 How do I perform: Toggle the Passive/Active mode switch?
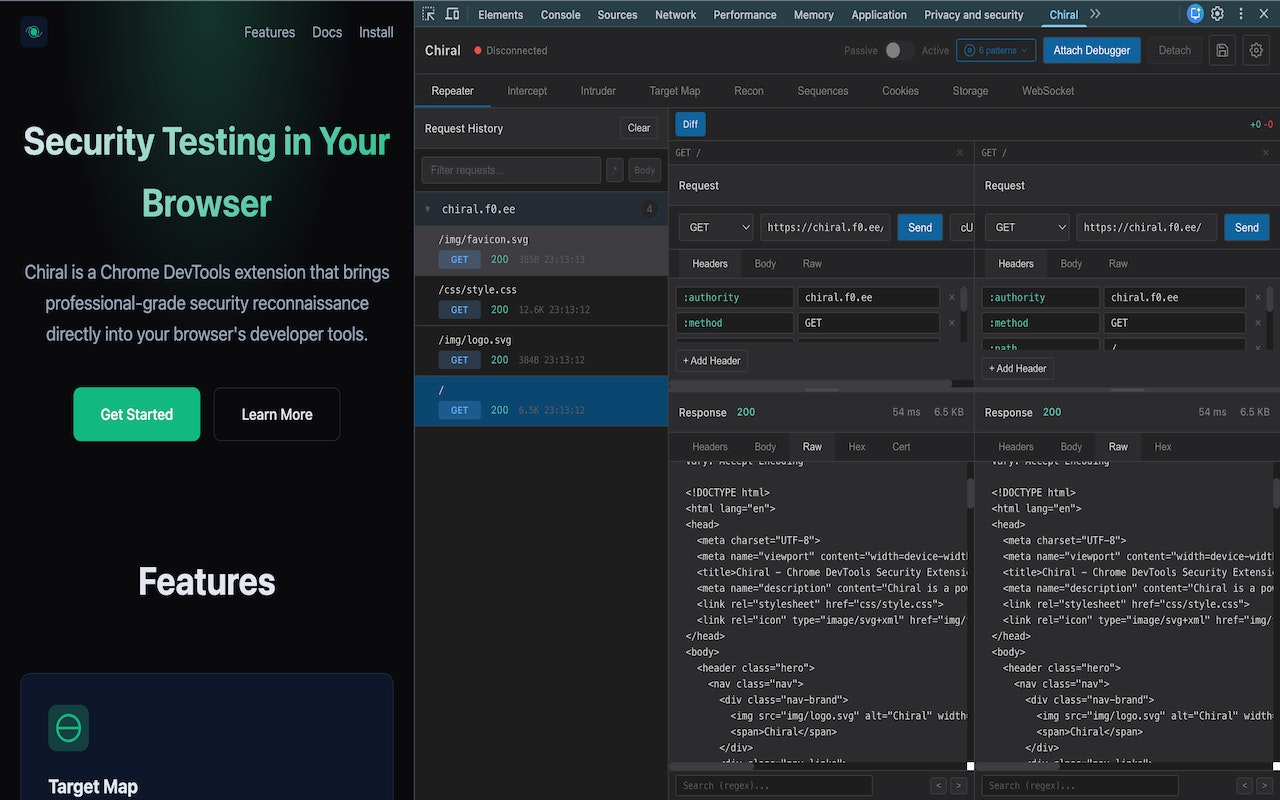tap(899, 51)
